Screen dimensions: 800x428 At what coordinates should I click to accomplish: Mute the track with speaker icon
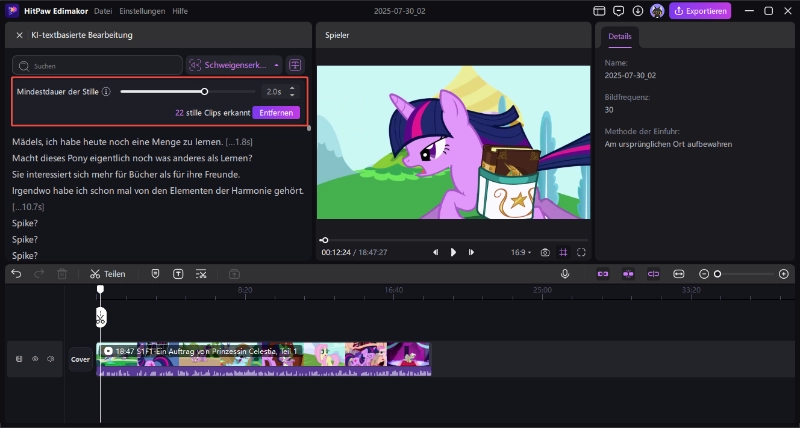point(50,359)
